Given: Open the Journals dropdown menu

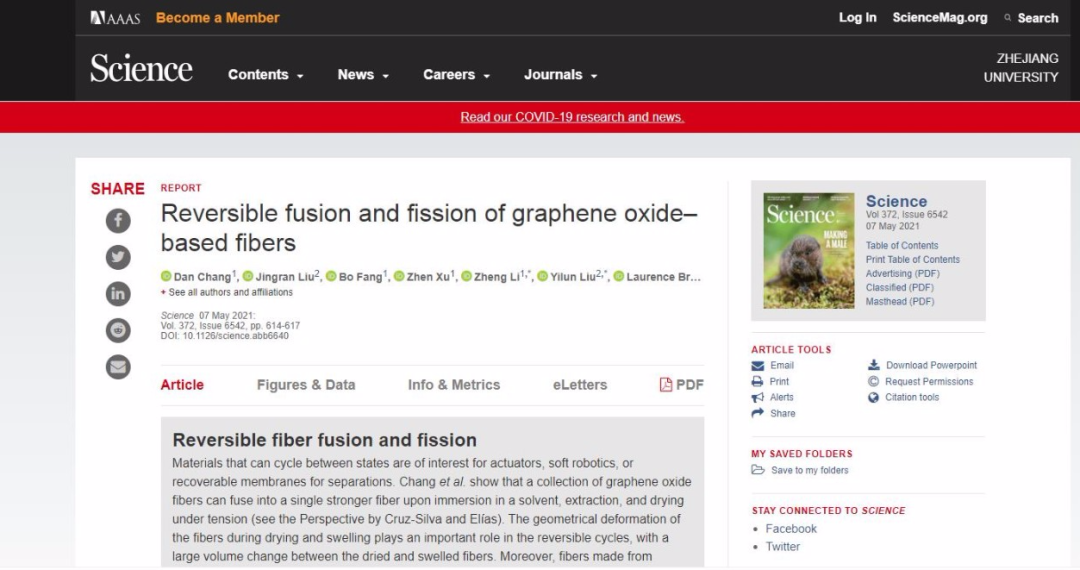Looking at the screenshot, I should (x=561, y=74).
